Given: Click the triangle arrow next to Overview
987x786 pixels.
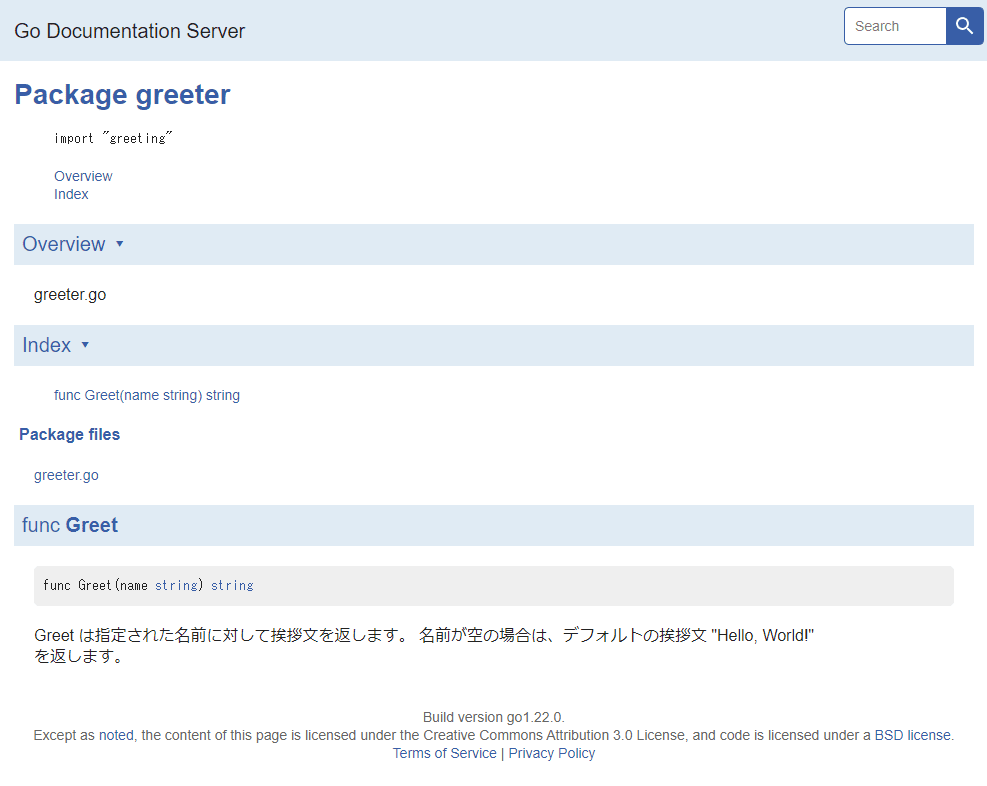Looking at the screenshot, I should pyautogui.click(x=120, y=244).
